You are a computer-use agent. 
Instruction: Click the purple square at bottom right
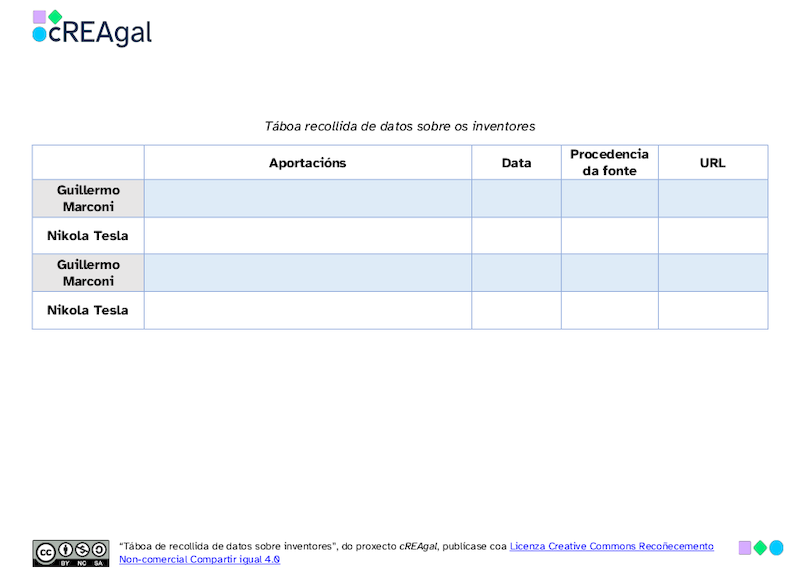pyautogui.click(x=744, y=548)
